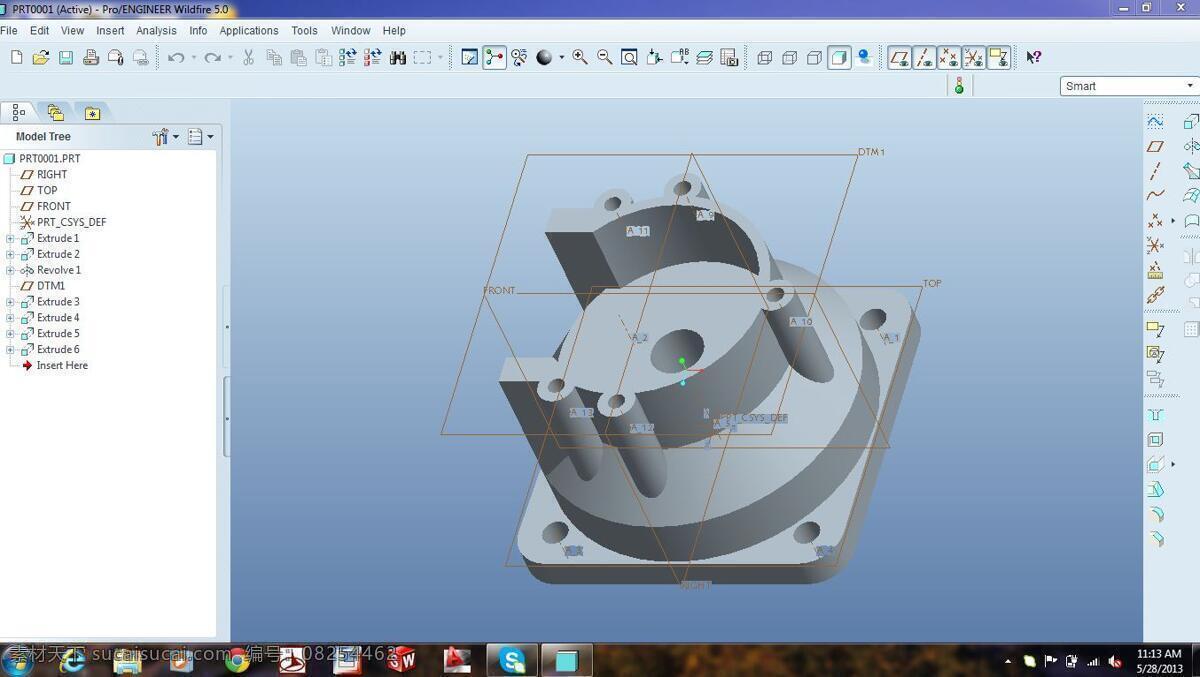Click the Refit model to screen icon
This screenshot has width=1200, height=677.
click(629, 58)
